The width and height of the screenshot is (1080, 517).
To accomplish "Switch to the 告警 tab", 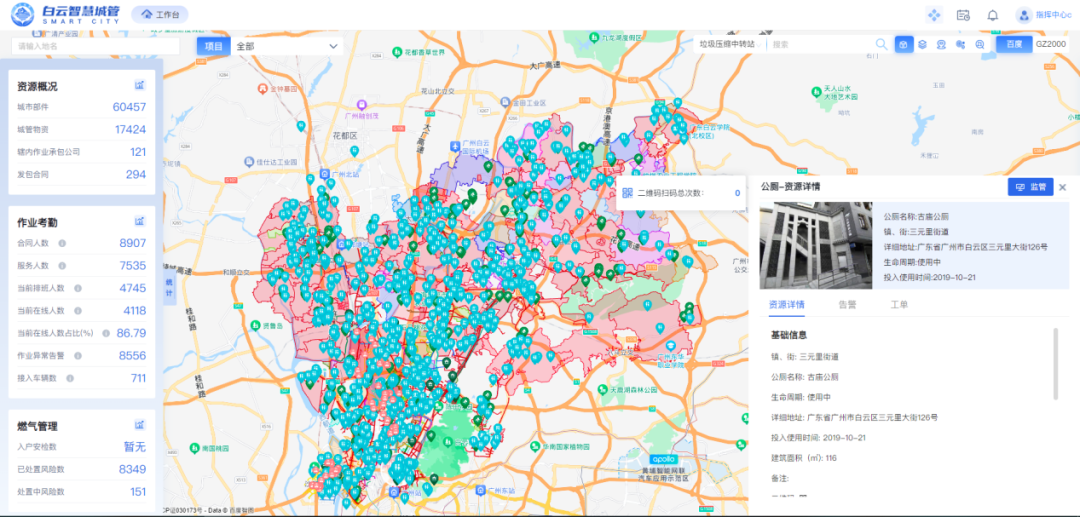I will coord(846,304).
